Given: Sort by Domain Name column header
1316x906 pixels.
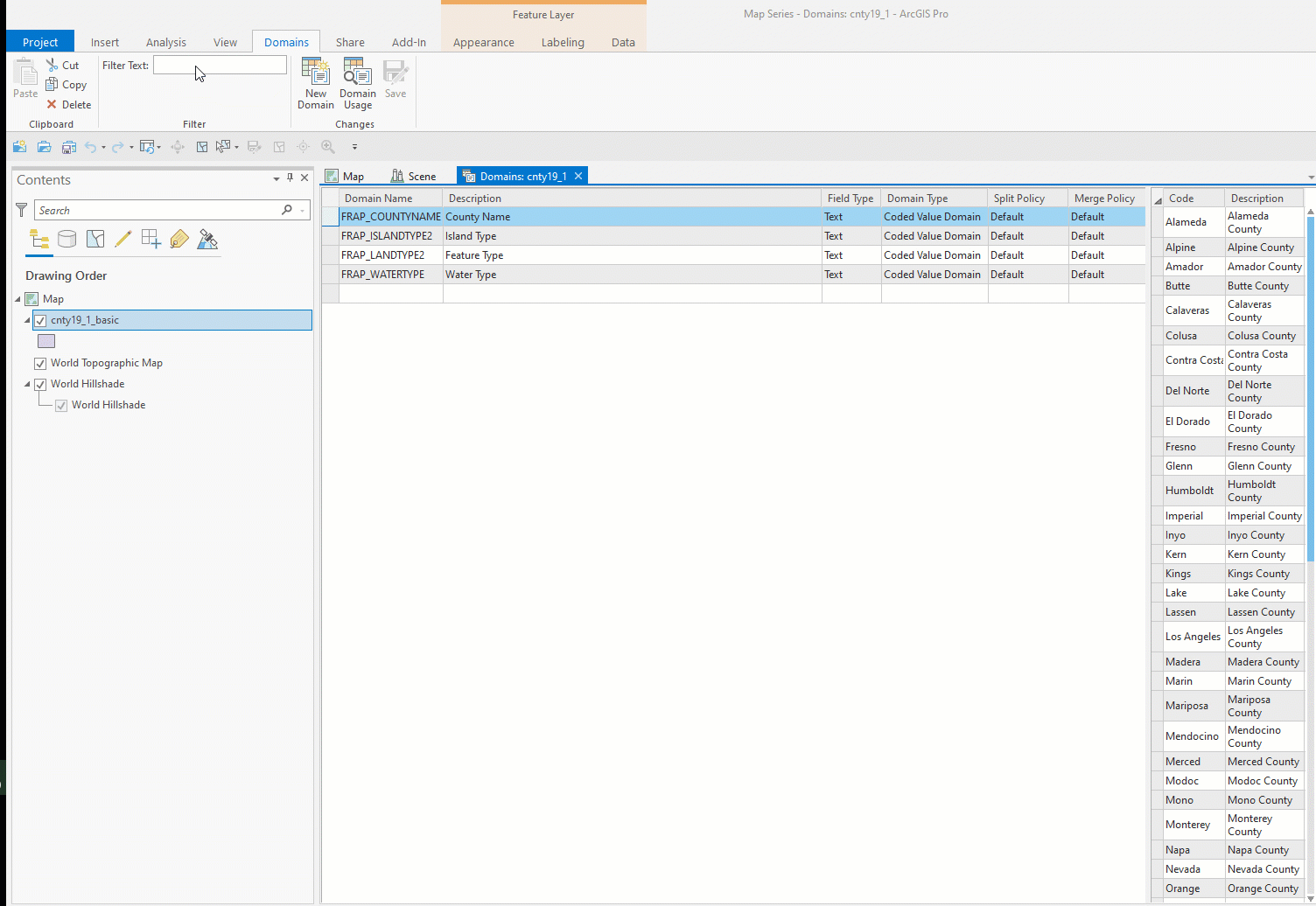Looking at the screenshot, I should click(391, 199).
